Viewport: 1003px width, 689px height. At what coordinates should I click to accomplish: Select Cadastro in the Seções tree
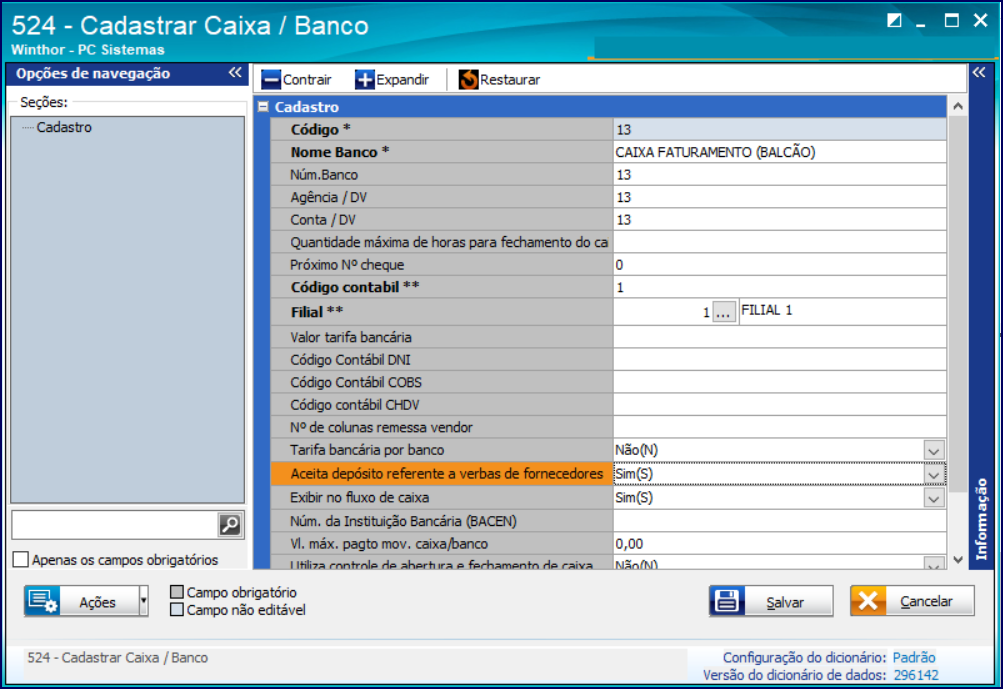64,127
